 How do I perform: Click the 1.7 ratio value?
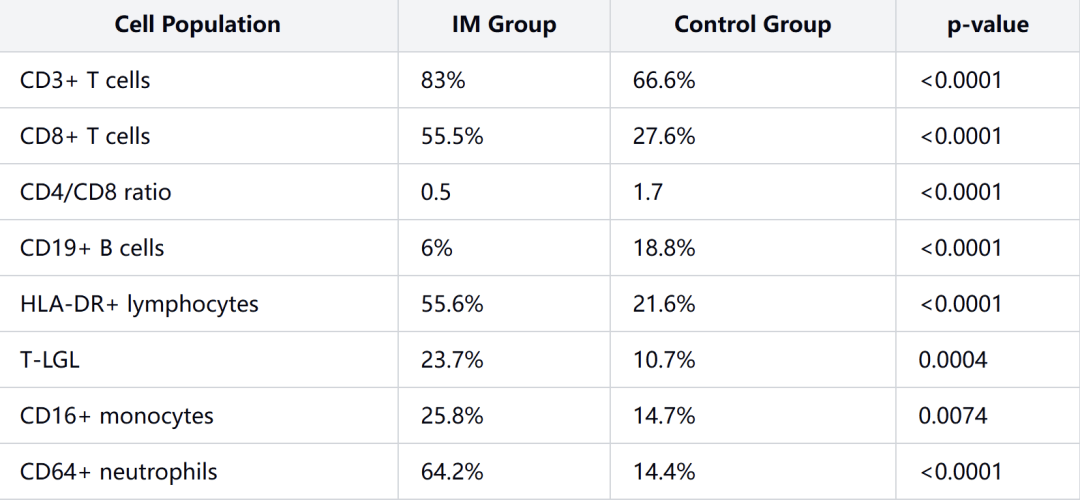[x=647, y=192]
